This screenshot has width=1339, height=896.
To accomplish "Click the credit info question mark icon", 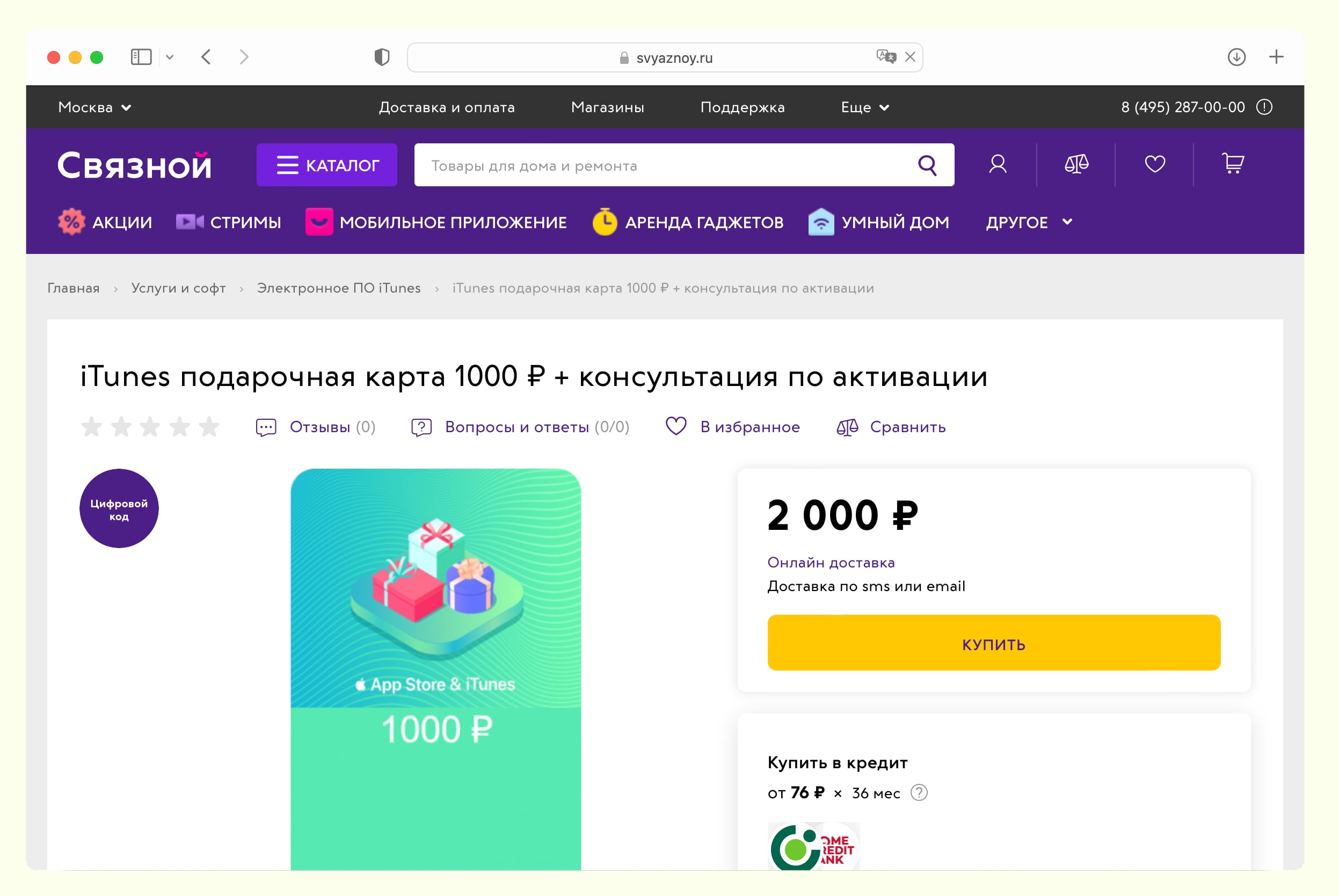I will coord(919,792).
